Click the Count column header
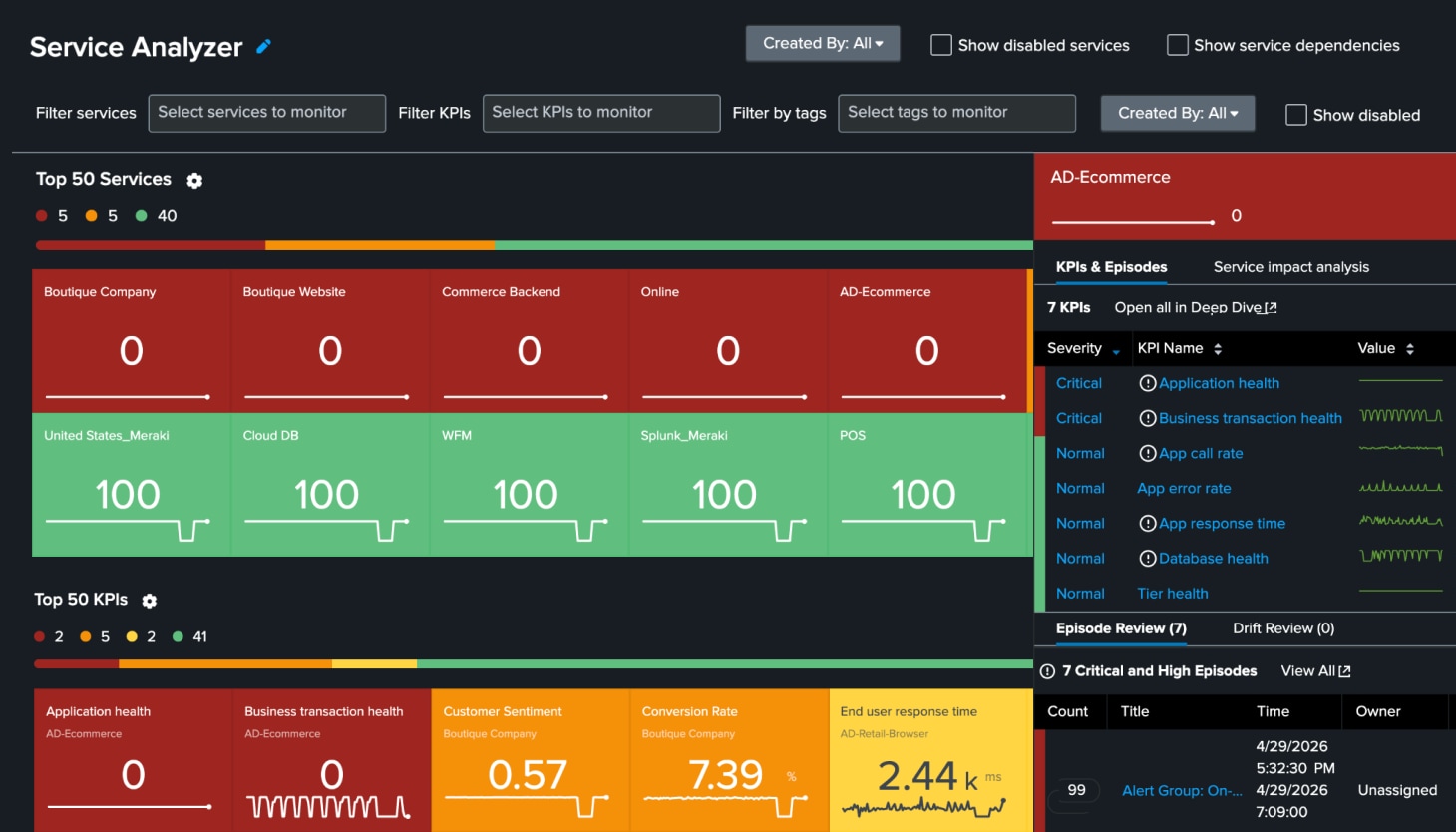The image size is (1456, 832). coord(1067,711)
